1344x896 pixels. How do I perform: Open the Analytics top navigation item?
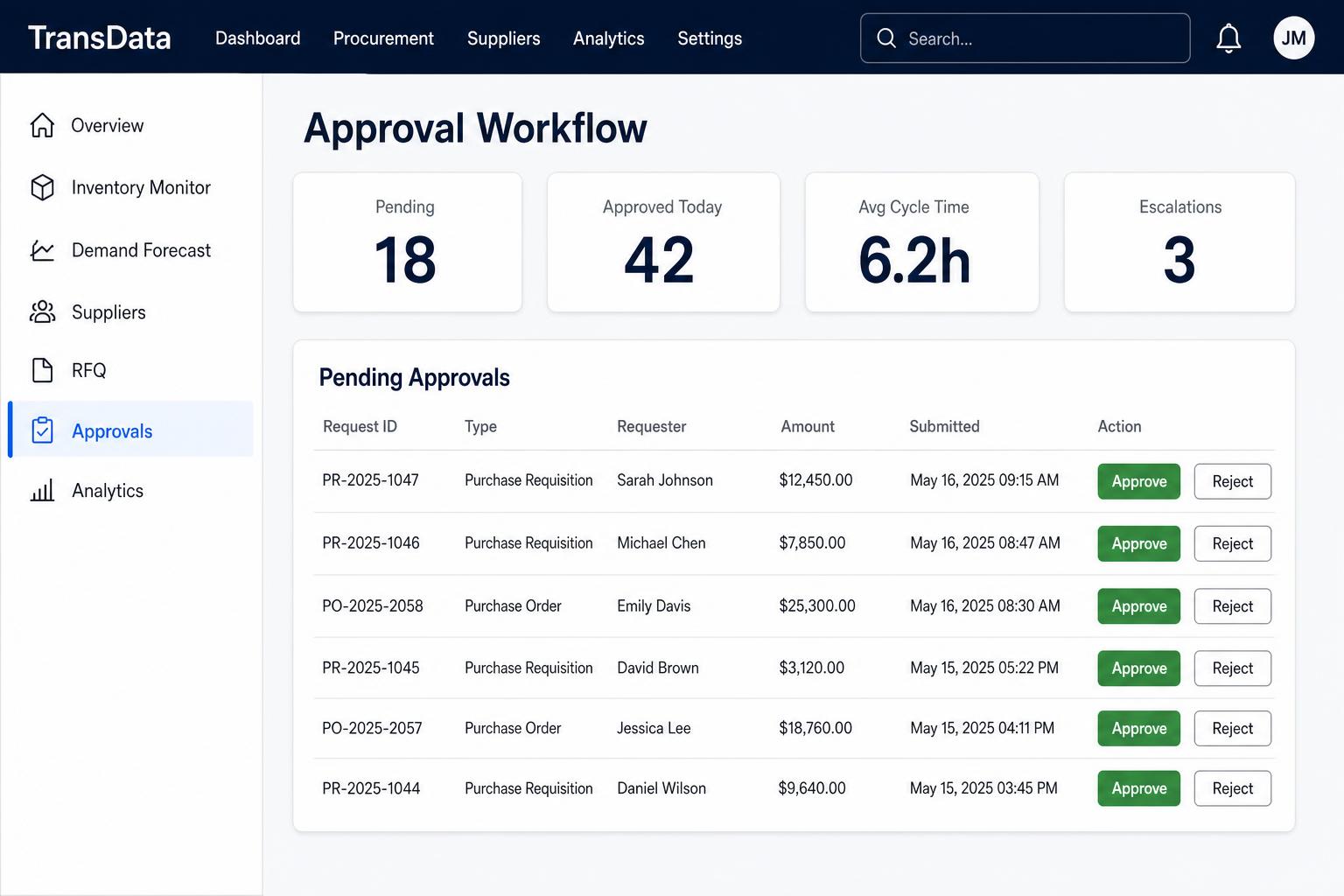(x=608, y=38)
